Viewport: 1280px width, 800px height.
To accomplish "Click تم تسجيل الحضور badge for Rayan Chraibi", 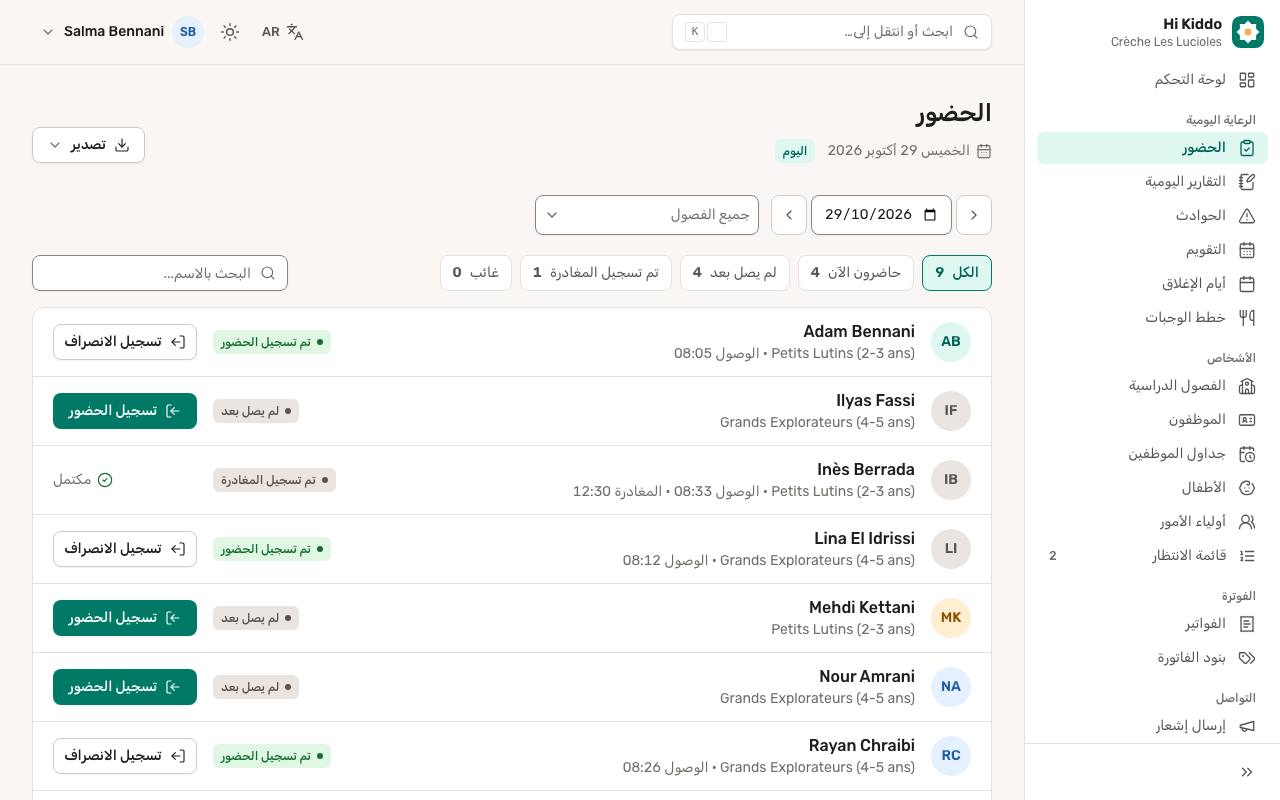I will point(272,756).
